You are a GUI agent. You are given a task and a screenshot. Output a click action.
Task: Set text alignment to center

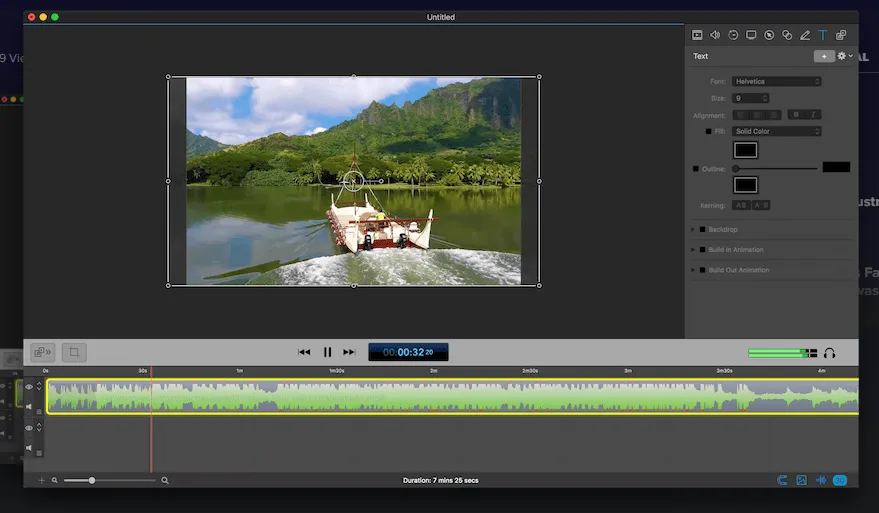tap(757, 115)
